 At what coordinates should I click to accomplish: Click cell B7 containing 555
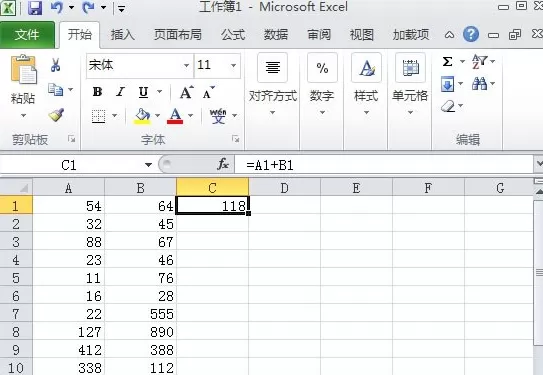(140, 314)
